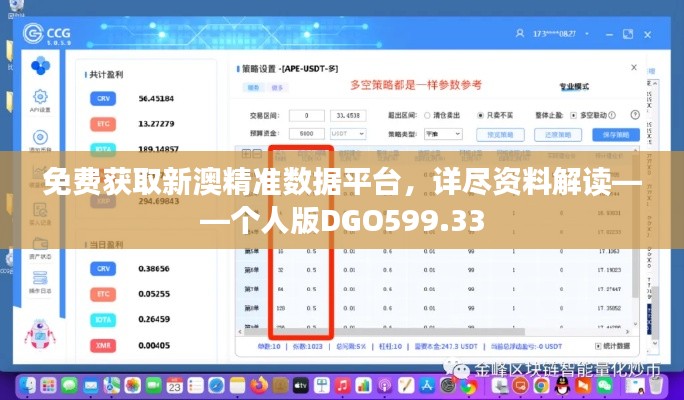The height and width of the screenshot is (400, 684).
Task: Expand the 策略类型 dropdown
Action: point(442,133)
